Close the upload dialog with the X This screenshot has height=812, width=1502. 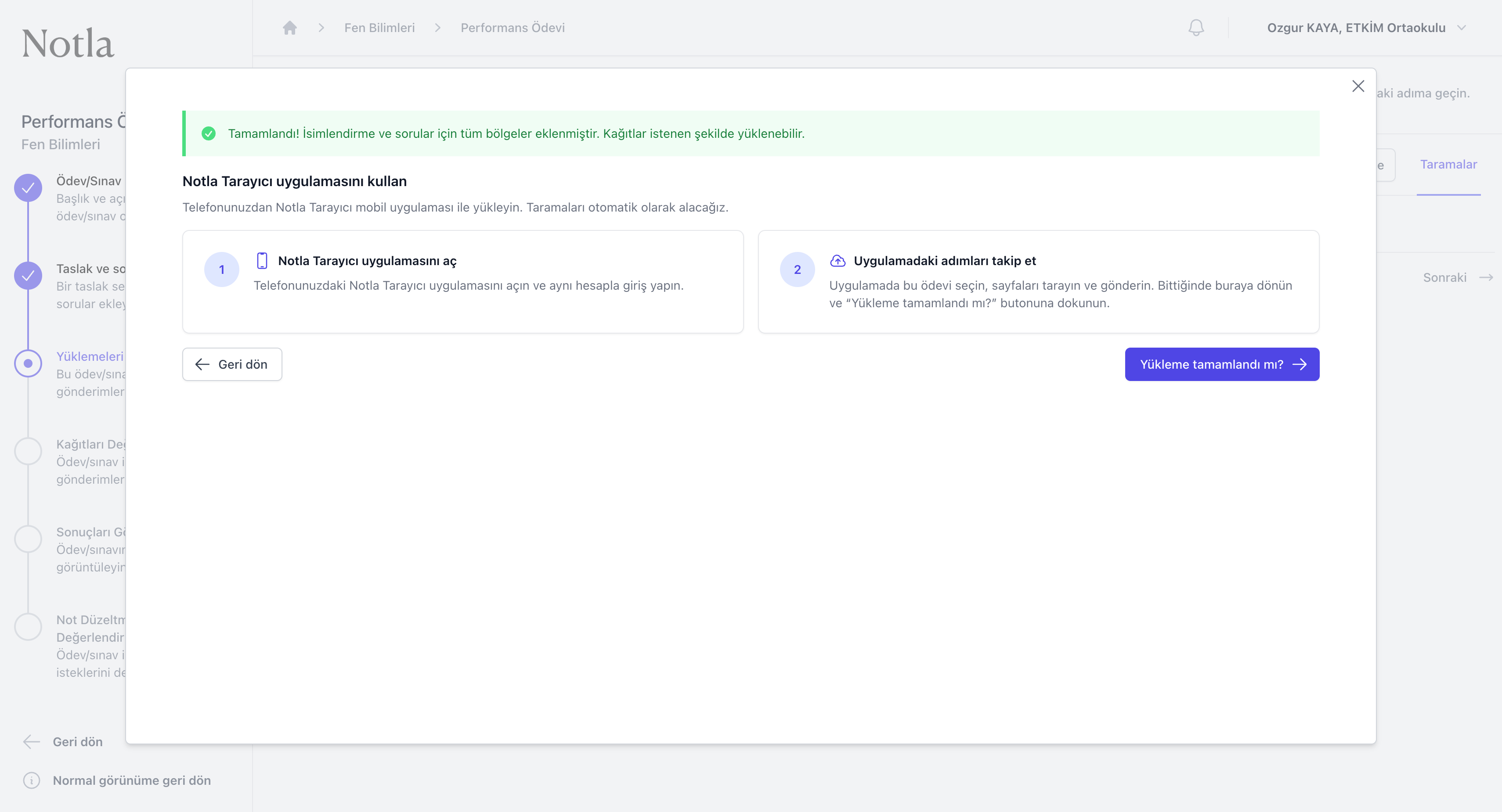coord(1358,86)
